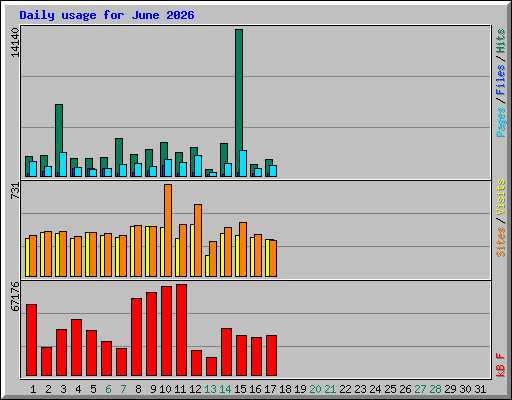This screenshot has width=512, height=400.
Task: Click day label '31' on the axis
Action: [480, 389]
